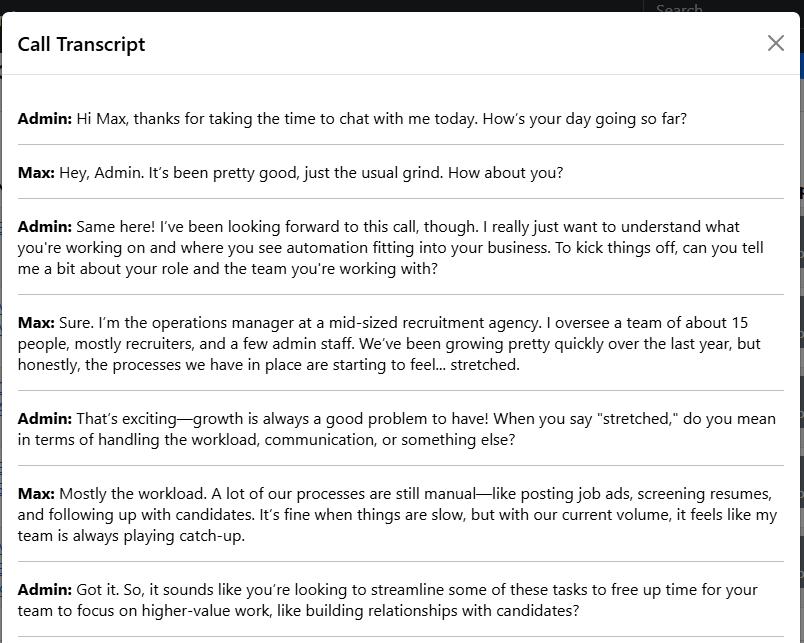Close the Call Transcript dialog
Viewport: 804px width, 643px height.
click(x=775, y=43)
